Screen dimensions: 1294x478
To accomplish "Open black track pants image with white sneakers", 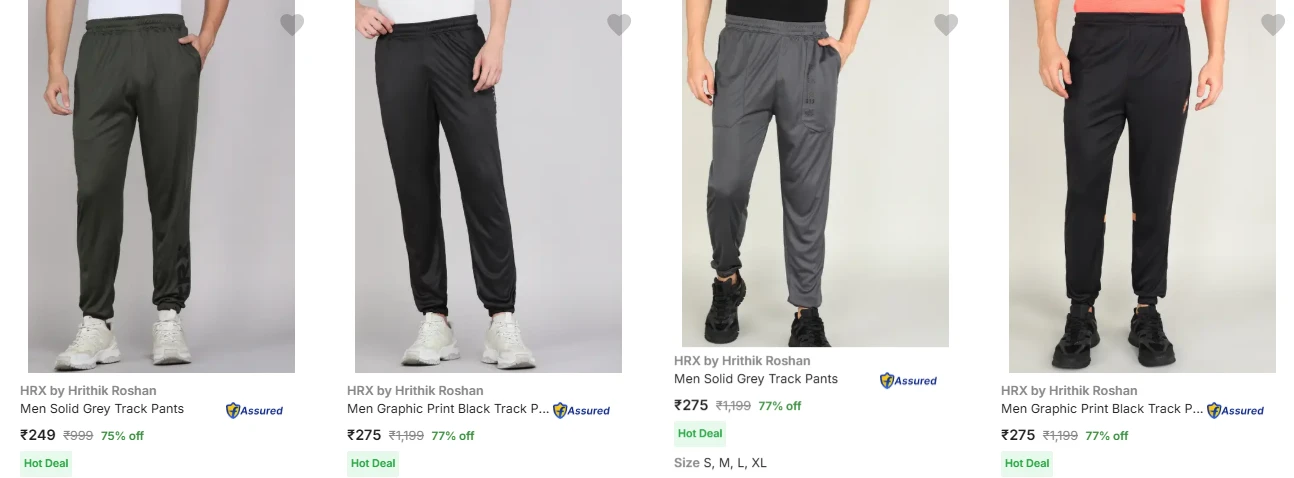I will click(x=488, y=190).
